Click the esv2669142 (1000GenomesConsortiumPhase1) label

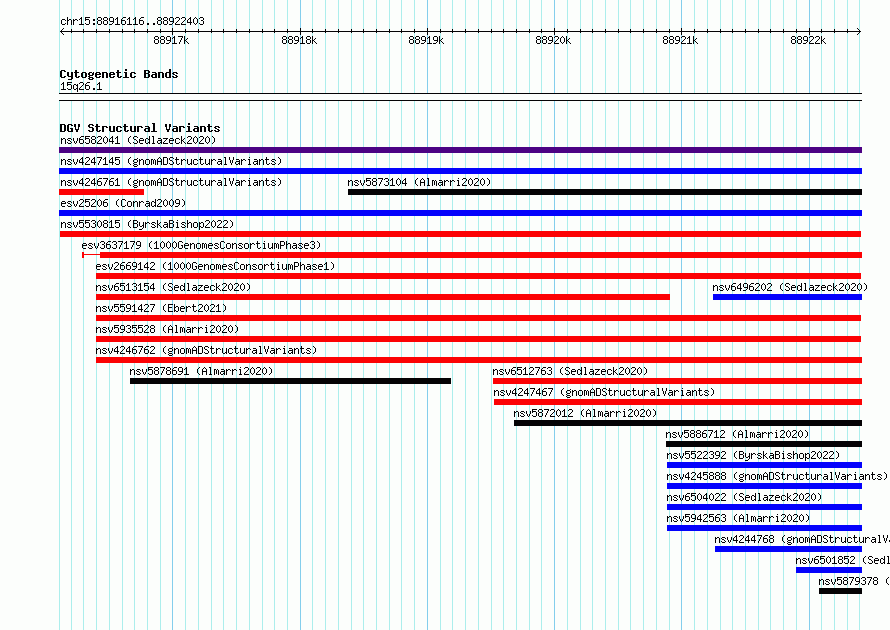coord(215,266)
